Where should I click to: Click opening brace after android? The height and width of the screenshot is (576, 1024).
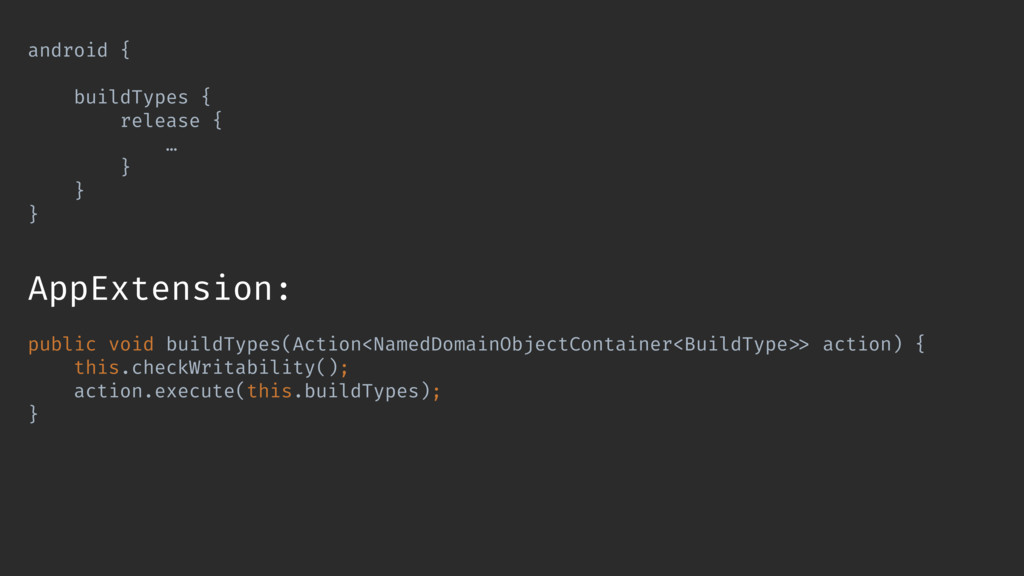(x=125, y=50)
